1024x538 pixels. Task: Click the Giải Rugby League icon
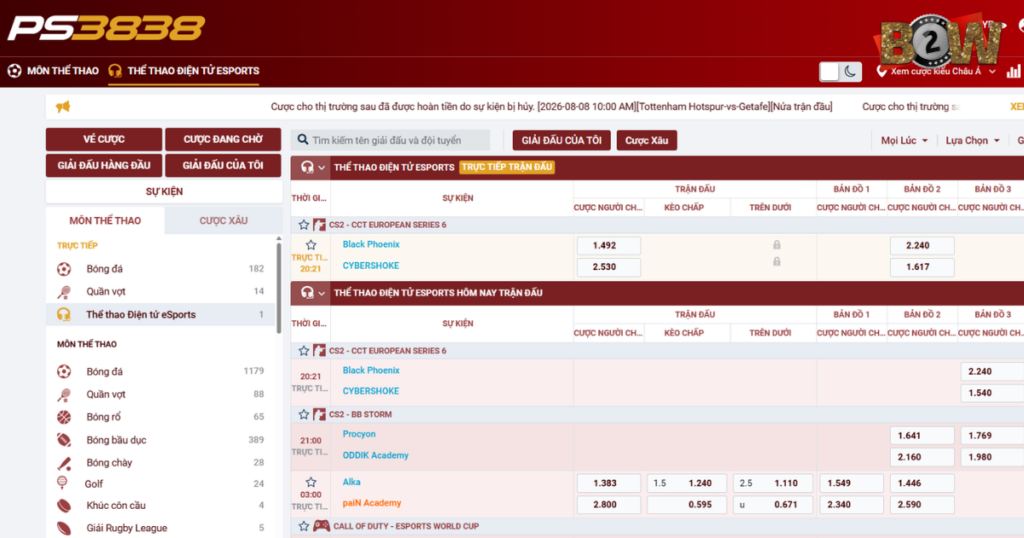point(64,528)
